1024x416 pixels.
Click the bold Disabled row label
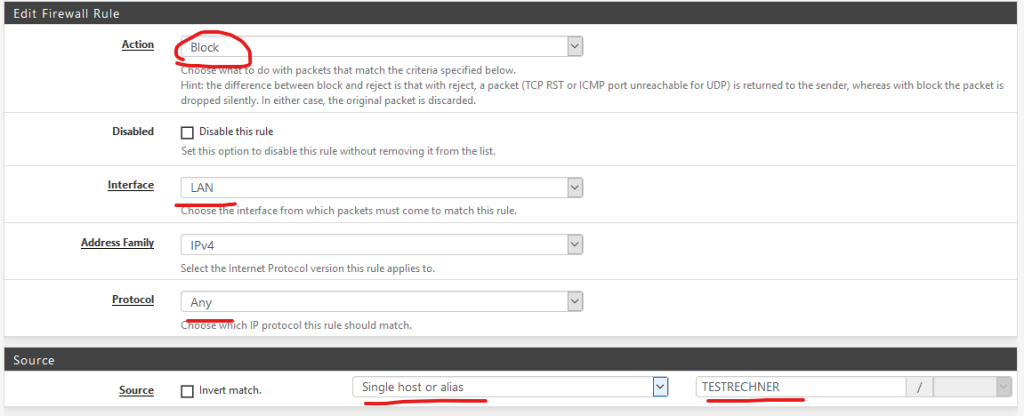tap(133, 131)
